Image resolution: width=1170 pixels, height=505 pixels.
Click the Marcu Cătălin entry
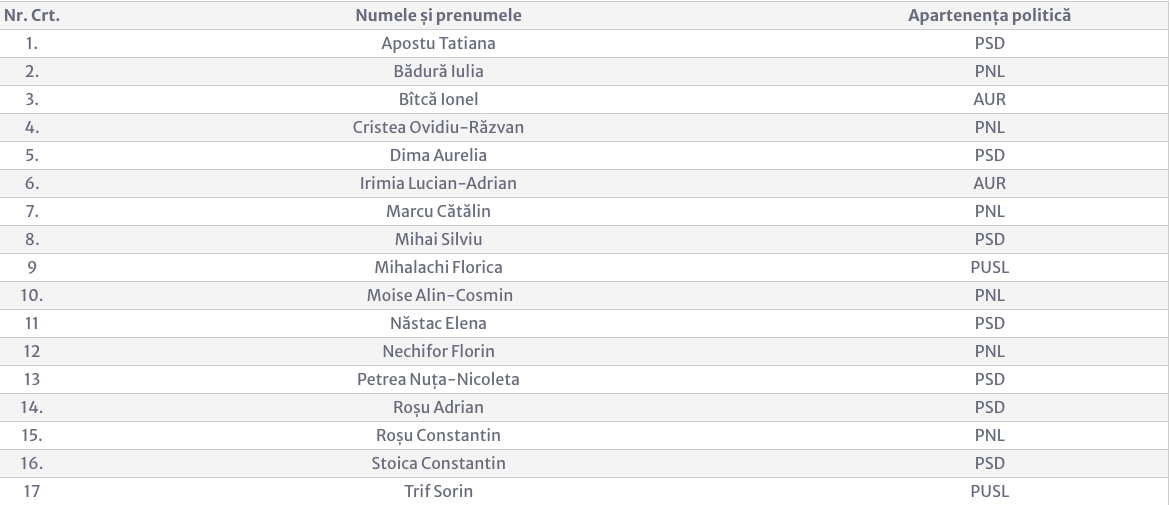(438, 211)
